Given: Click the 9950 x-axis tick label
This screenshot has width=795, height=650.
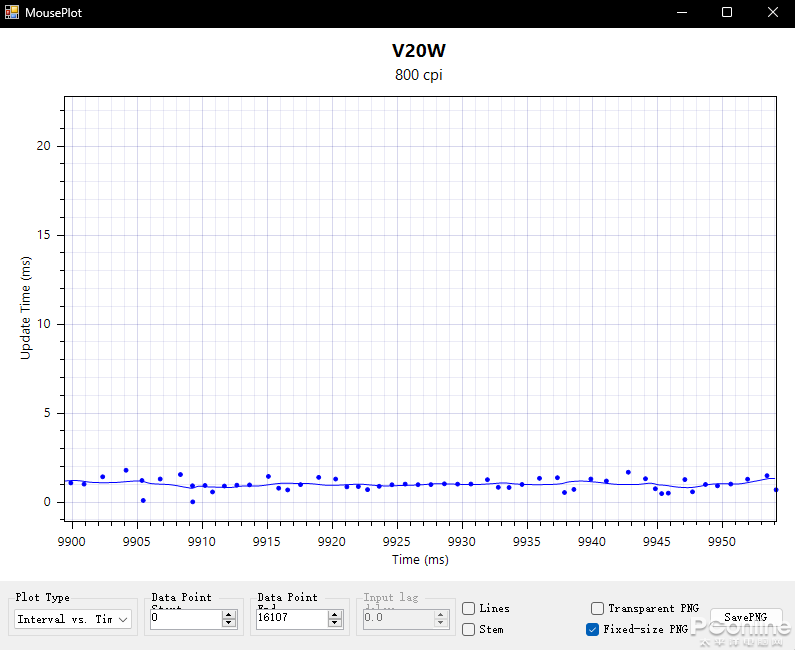Looking at the screenshot, I should tap(721, 541).
